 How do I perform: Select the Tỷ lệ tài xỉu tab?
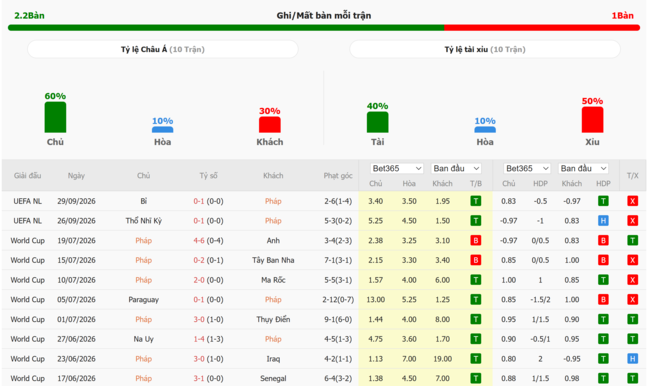485,49
